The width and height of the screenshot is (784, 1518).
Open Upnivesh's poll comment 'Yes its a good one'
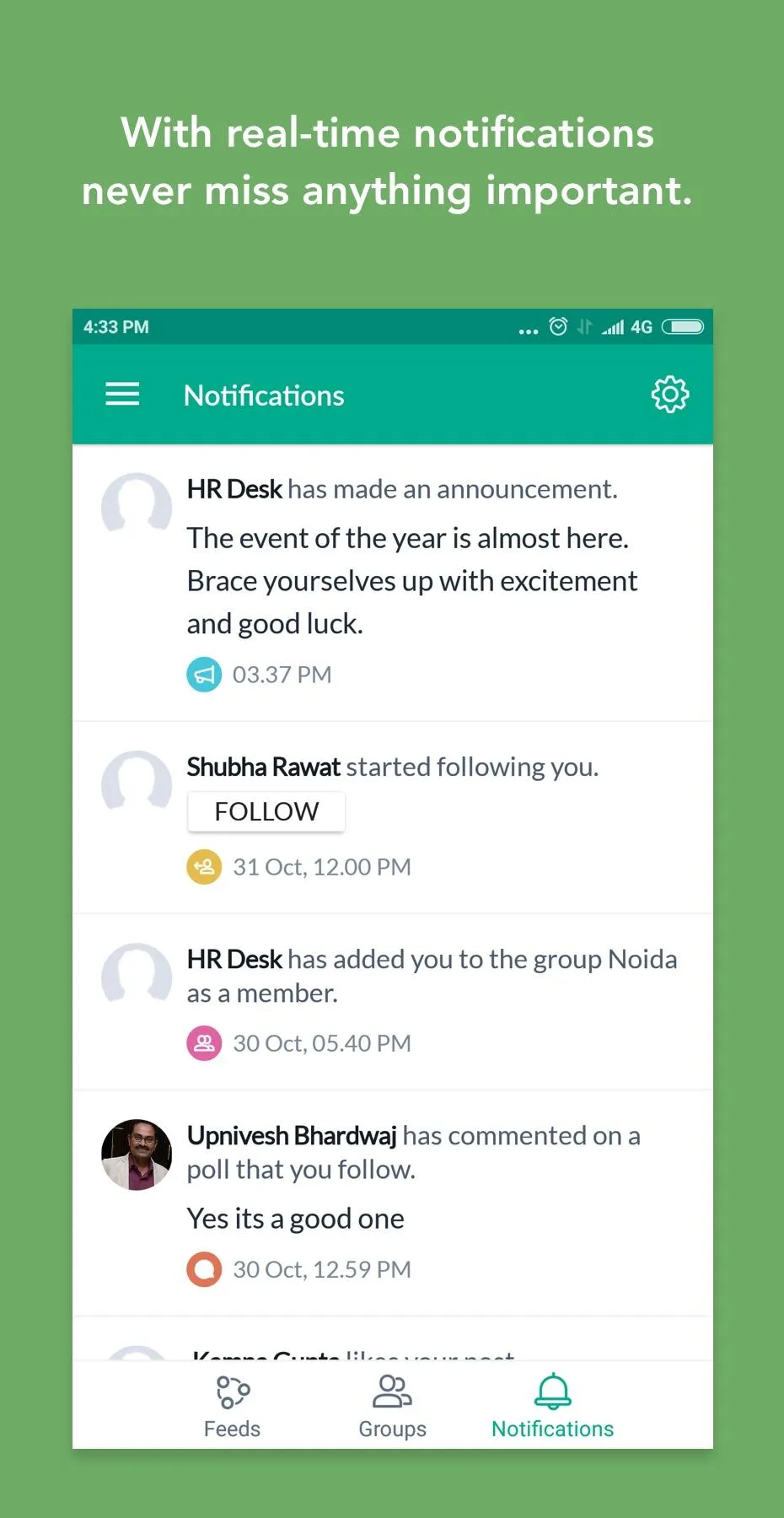click(295, 1218)
